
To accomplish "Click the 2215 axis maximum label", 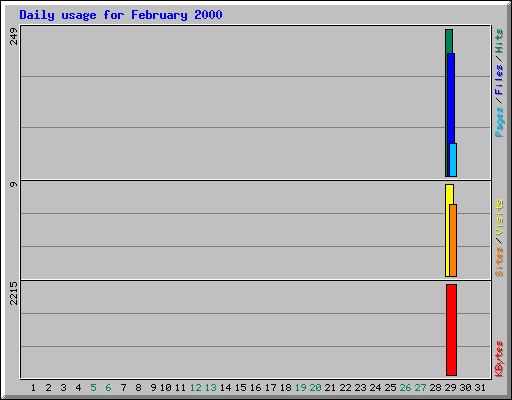I will (14, 293).
